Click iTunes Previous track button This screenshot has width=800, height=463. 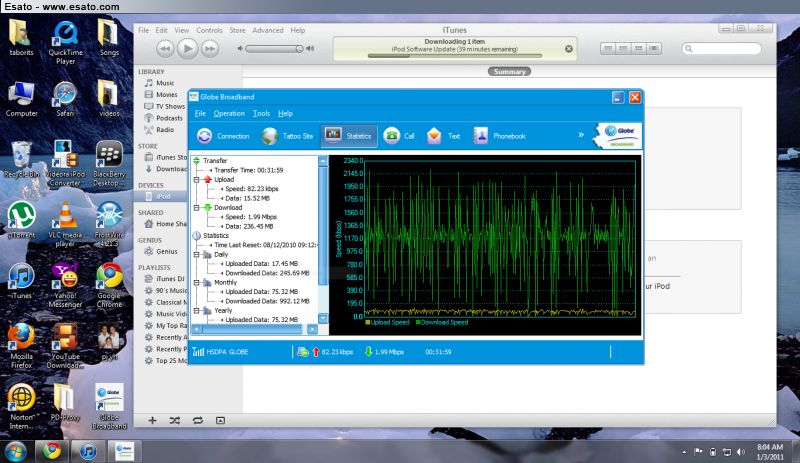(x=165, y=48)
